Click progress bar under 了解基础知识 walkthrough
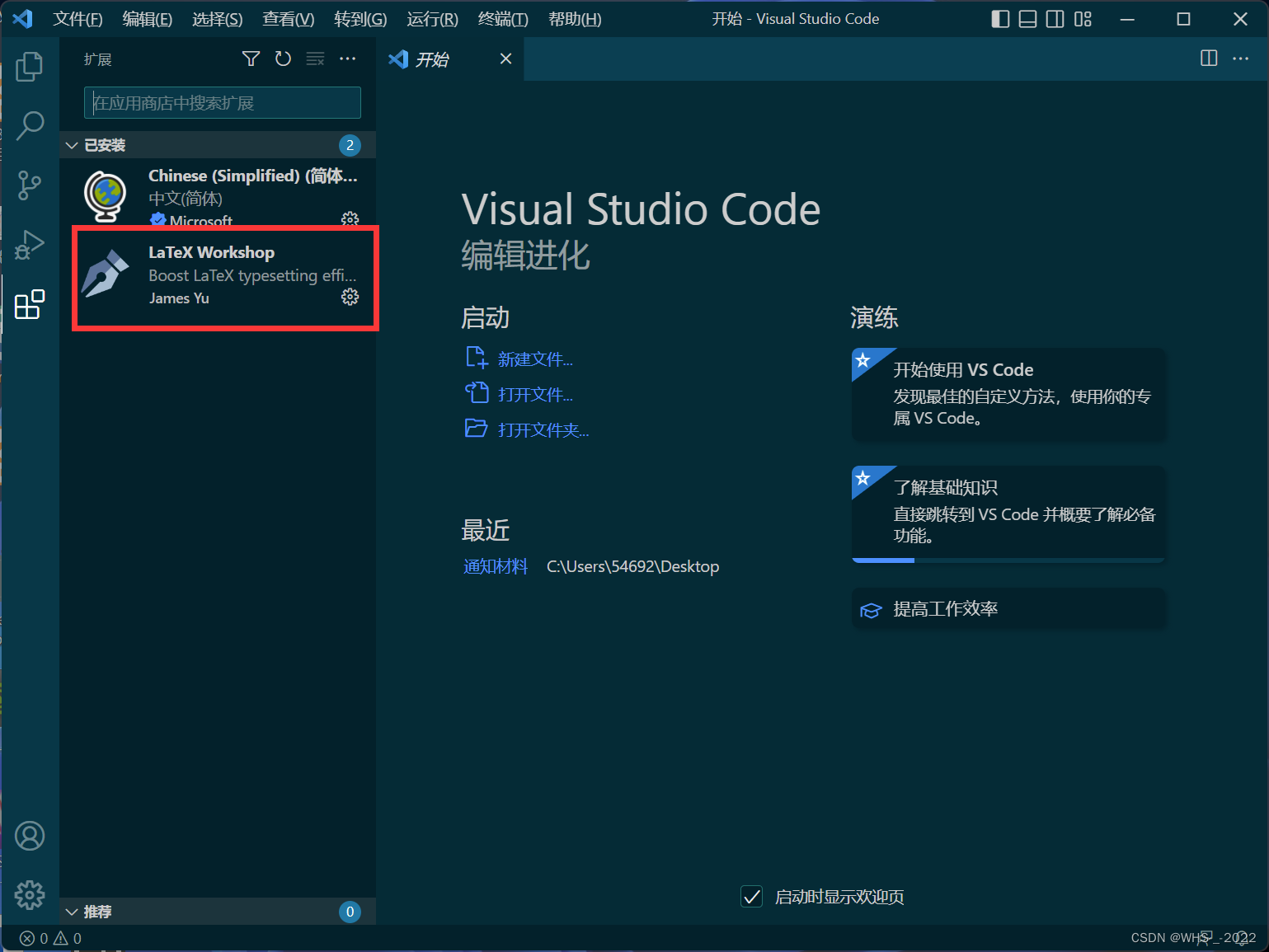Image resolution: width=1269 pixels, height=952 pixels. [883, 560]
